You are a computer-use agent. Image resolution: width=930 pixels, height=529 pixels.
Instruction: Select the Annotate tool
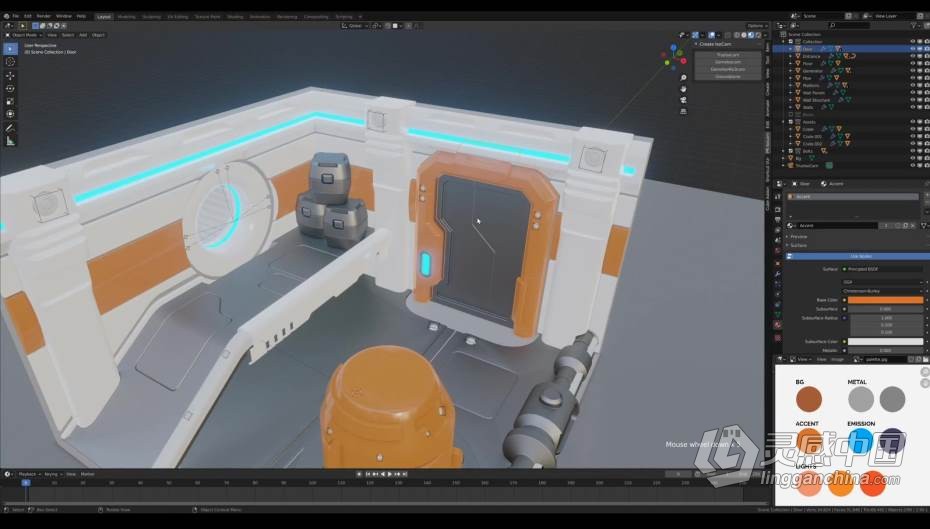10,128
